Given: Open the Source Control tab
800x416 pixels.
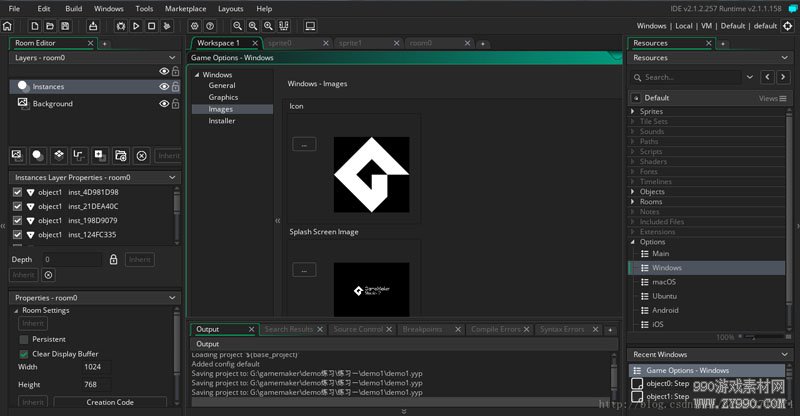Looking at the screenshot, I should 358,329.
